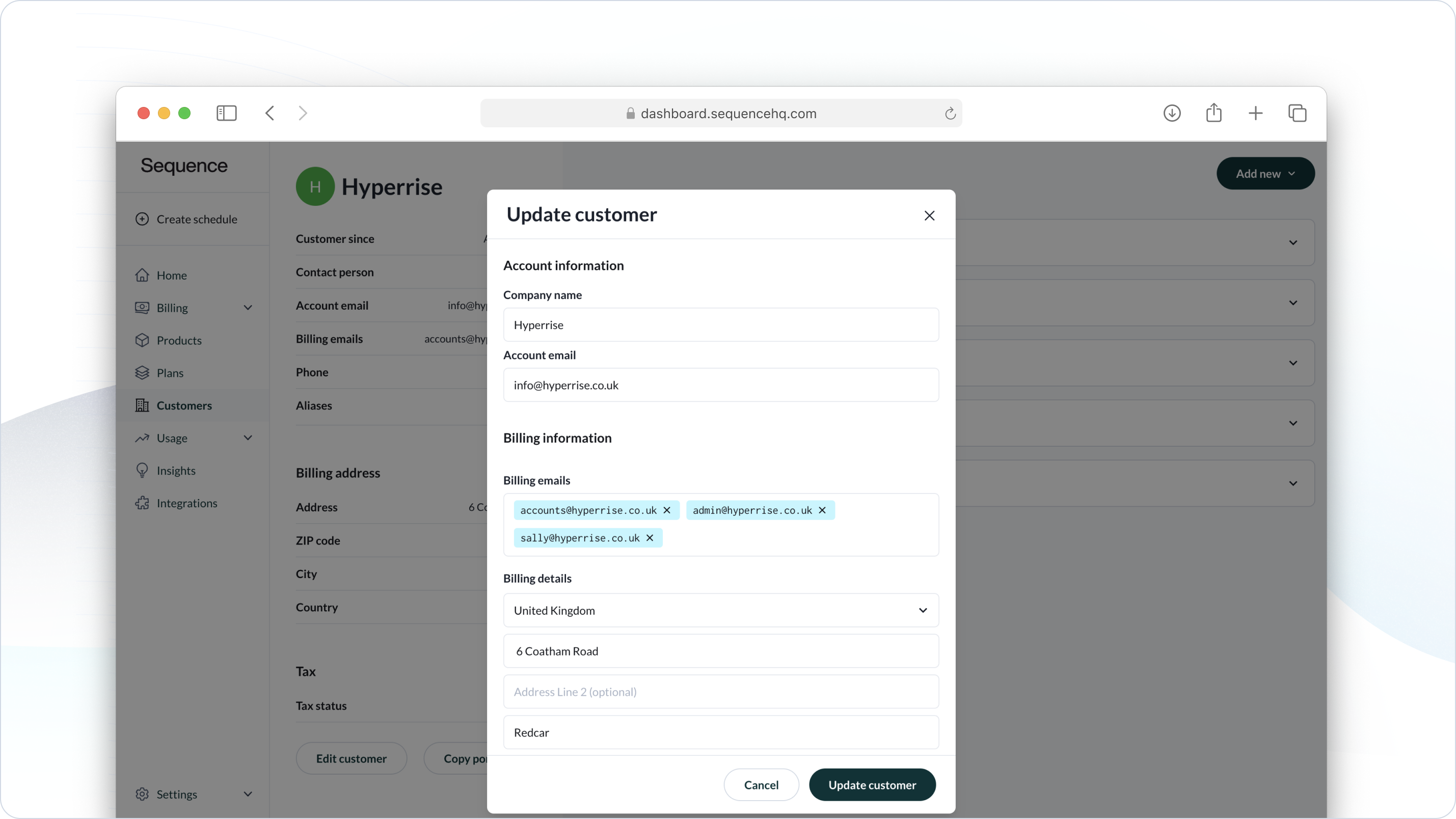Image resolution: width=1456 pixels, height=819 pixels.
Task: Click the Create schedule icon
Action: [142, 218]
